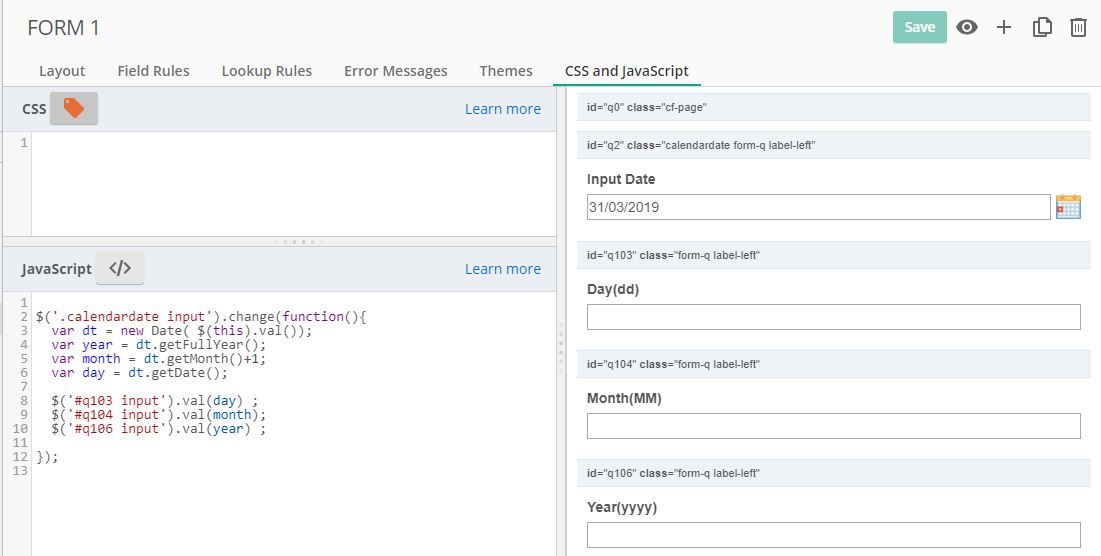Open the Themes tab
Screen dimensions: 1101x556
pyautogui.click(x=506, y=71)
